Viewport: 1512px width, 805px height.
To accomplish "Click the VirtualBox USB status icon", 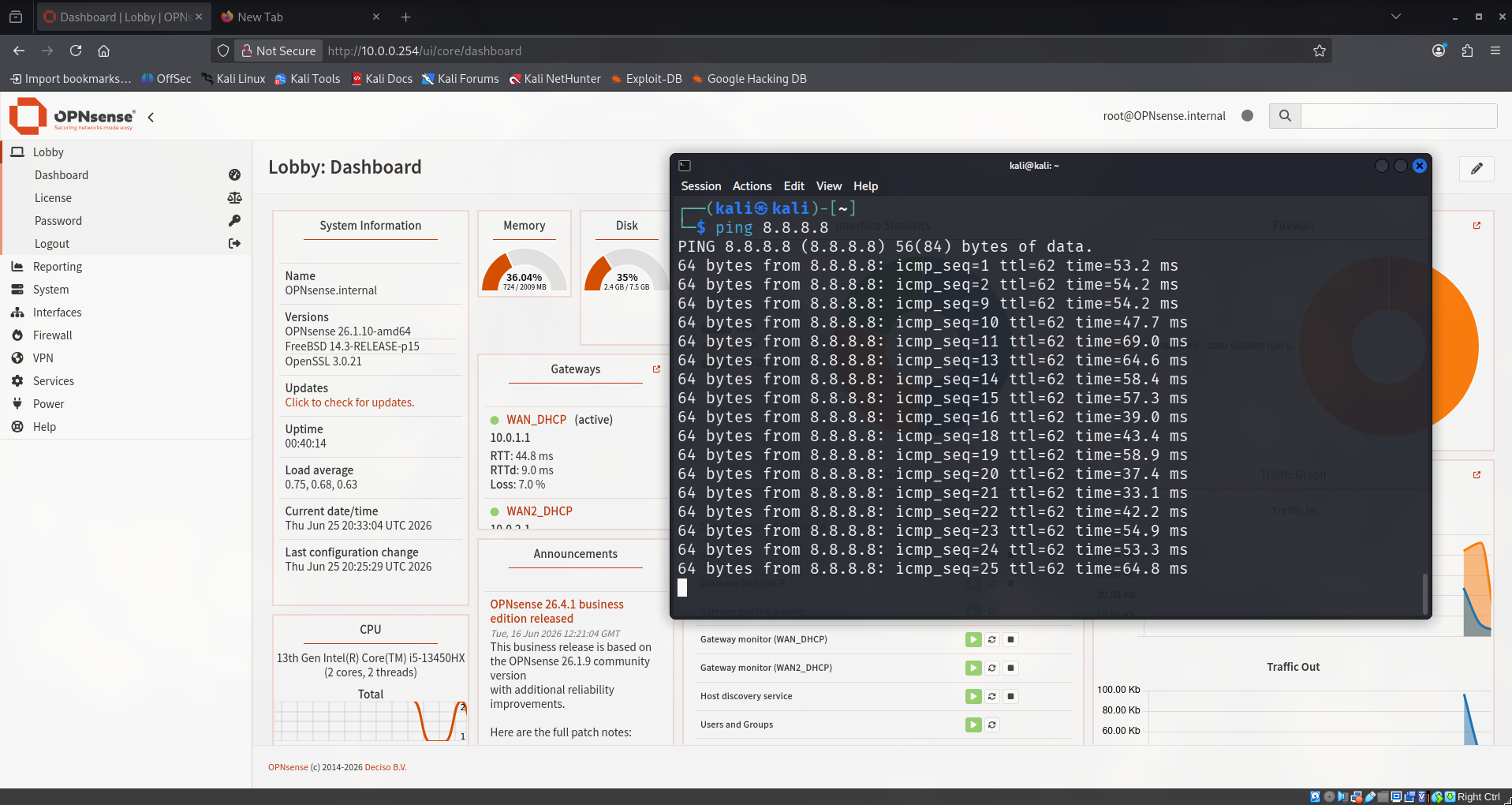I will 1370,797.
